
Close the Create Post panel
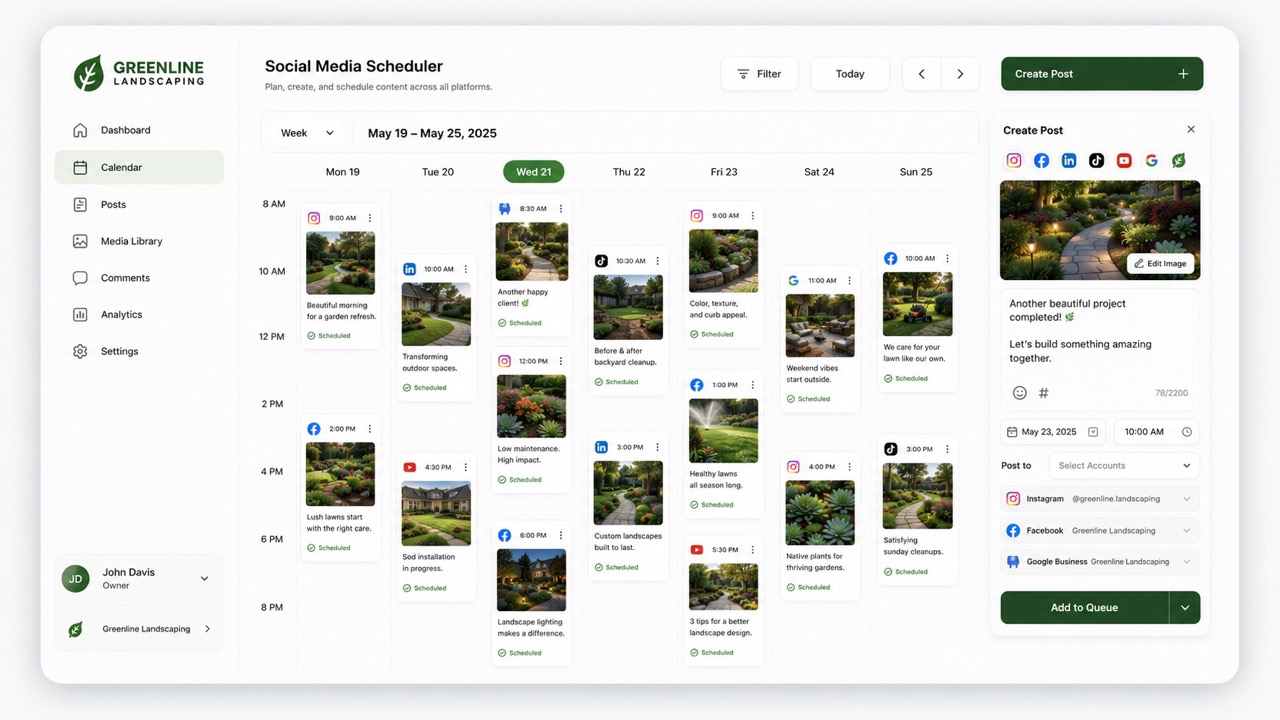point(1191,130)
